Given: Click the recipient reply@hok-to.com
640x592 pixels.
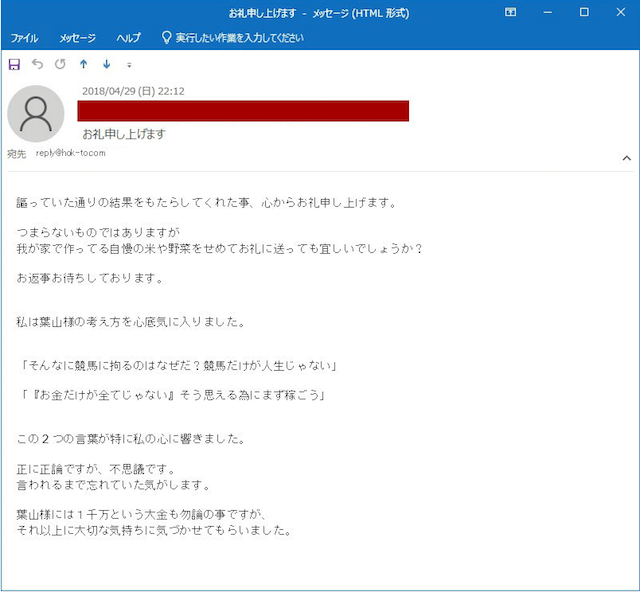Looking at the screenshot, I should [x=71, y=153].
